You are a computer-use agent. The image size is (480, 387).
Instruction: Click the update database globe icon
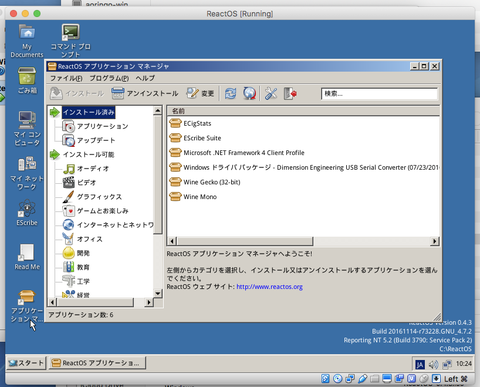[x=250, y=94]
